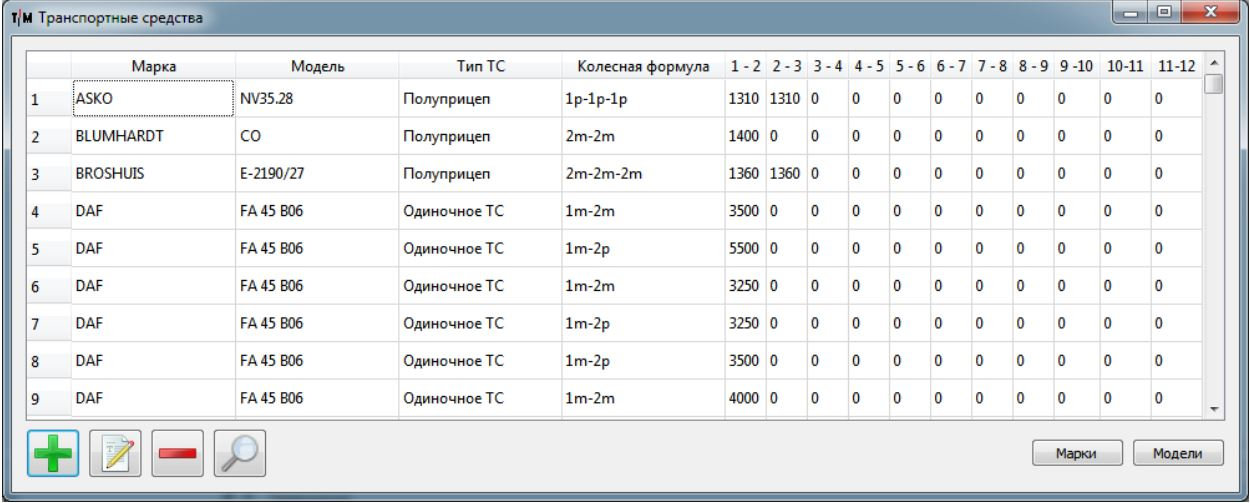Click 1m-2p in row 8
1250x503 pixels.
point(643,361)
